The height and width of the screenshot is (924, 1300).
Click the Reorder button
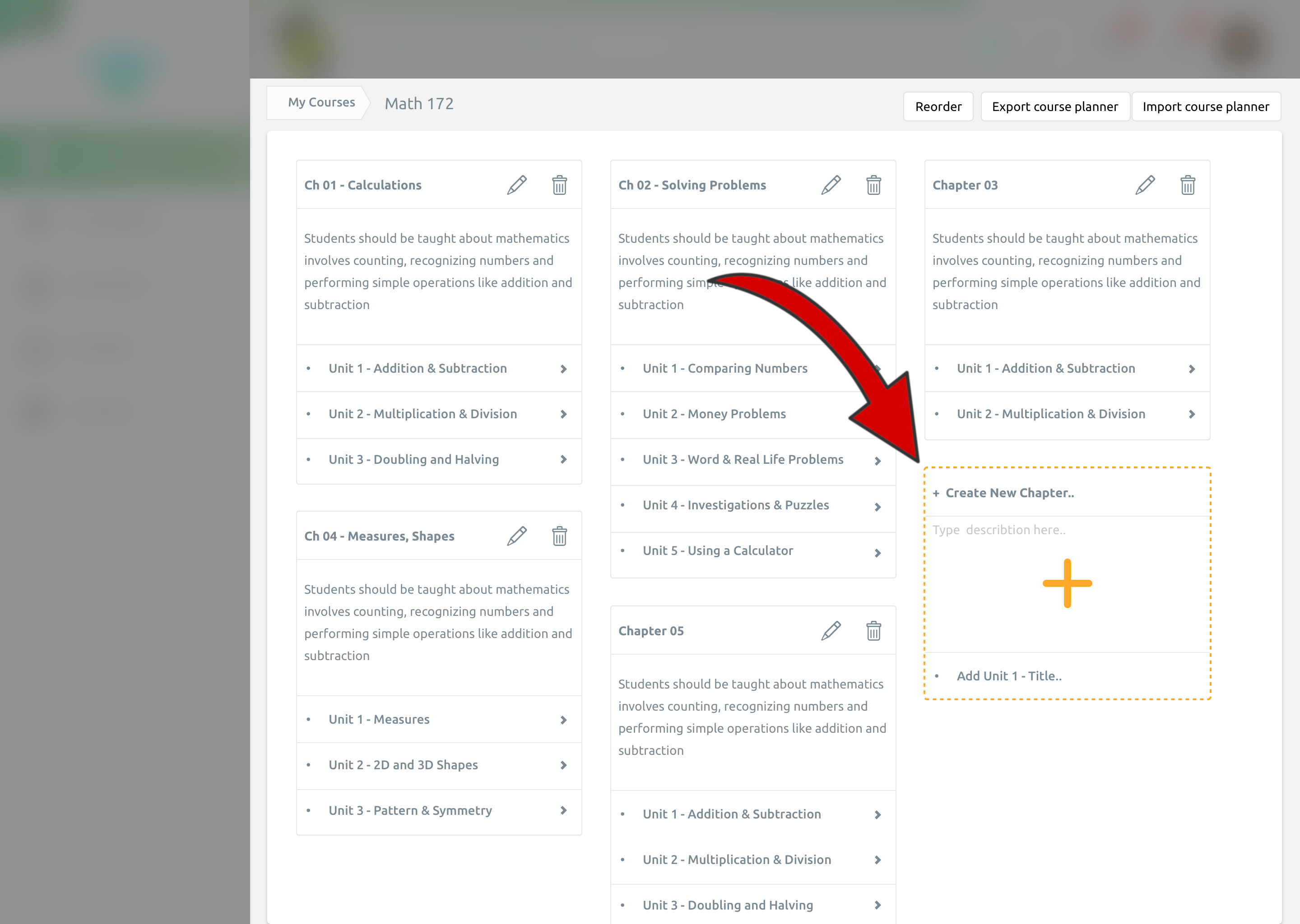coord(938,106)
